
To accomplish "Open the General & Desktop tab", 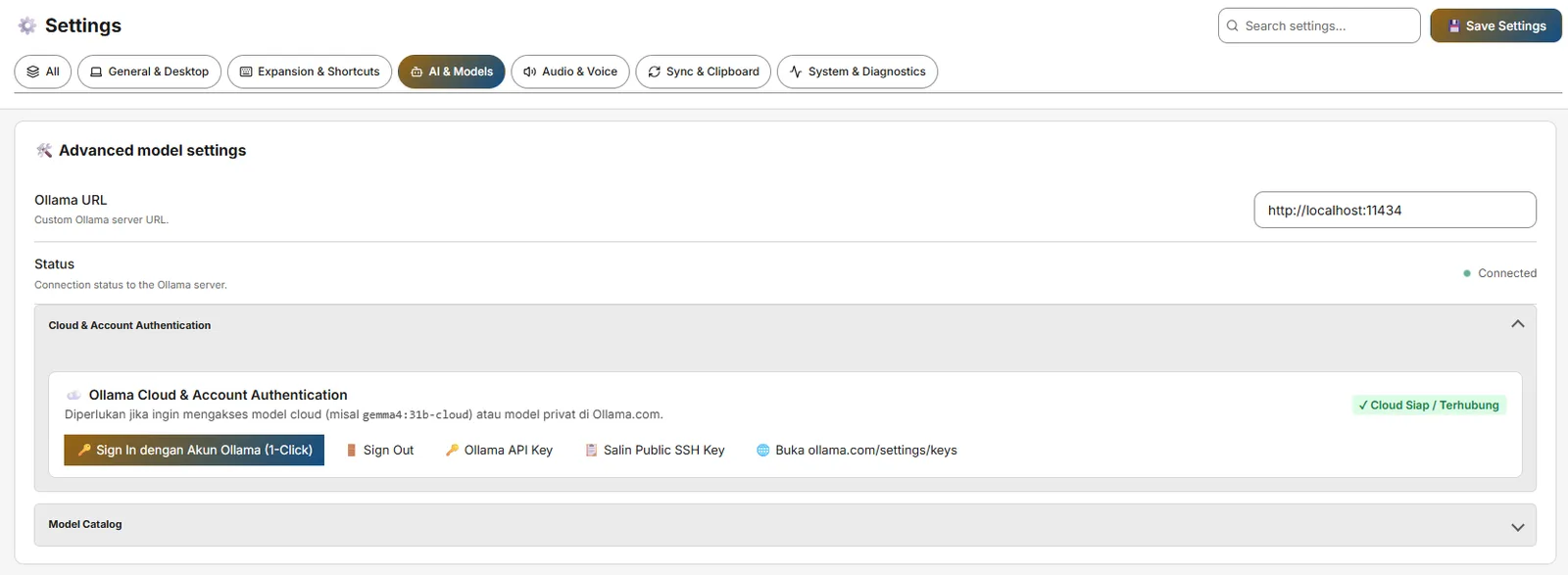I will (149, 72).
